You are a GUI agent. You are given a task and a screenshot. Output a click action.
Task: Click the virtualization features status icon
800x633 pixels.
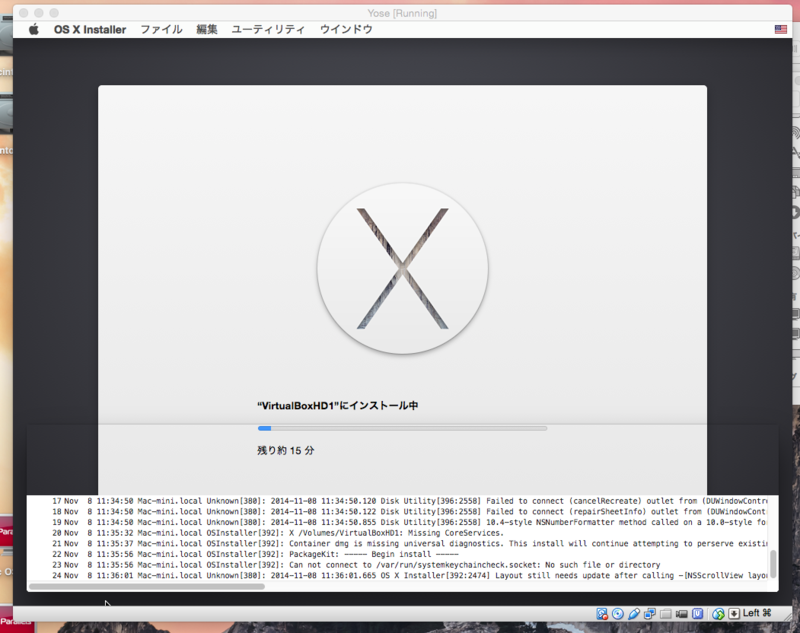(697, 614)
